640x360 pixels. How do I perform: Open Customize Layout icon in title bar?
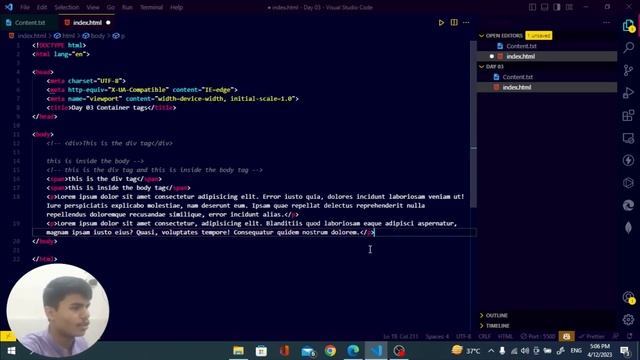pyautogui.click(x=569, y=7)
